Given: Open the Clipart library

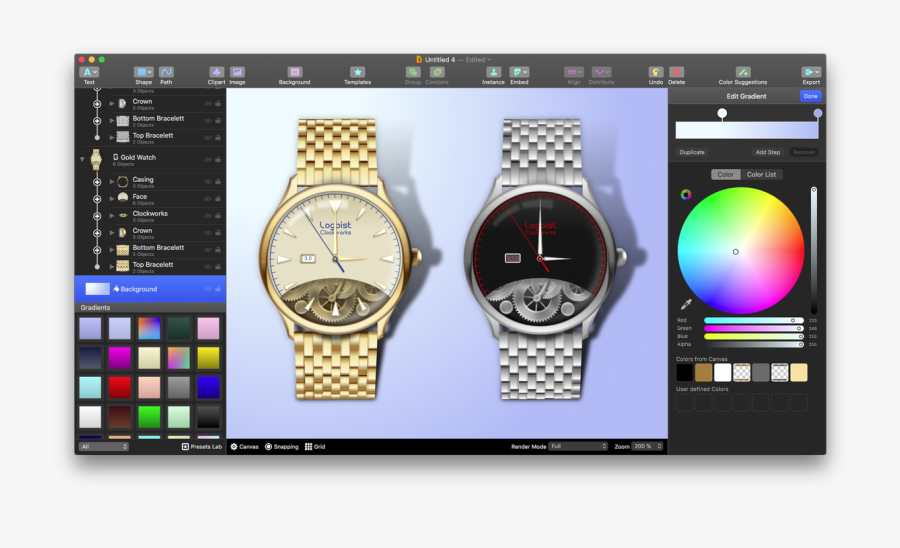Looking at the screenshot, I should 216,72.
